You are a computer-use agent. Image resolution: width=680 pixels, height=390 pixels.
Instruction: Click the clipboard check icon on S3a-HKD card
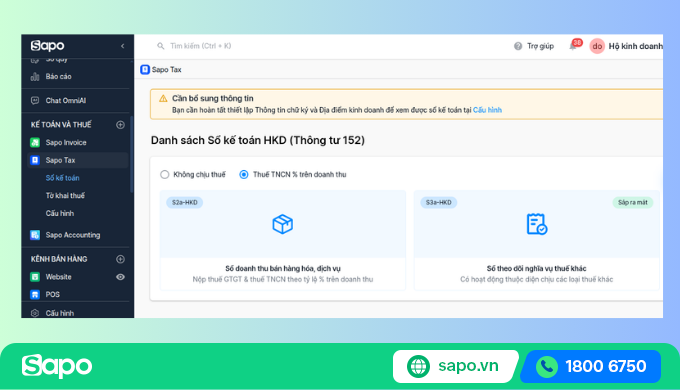tap(536, 224)
